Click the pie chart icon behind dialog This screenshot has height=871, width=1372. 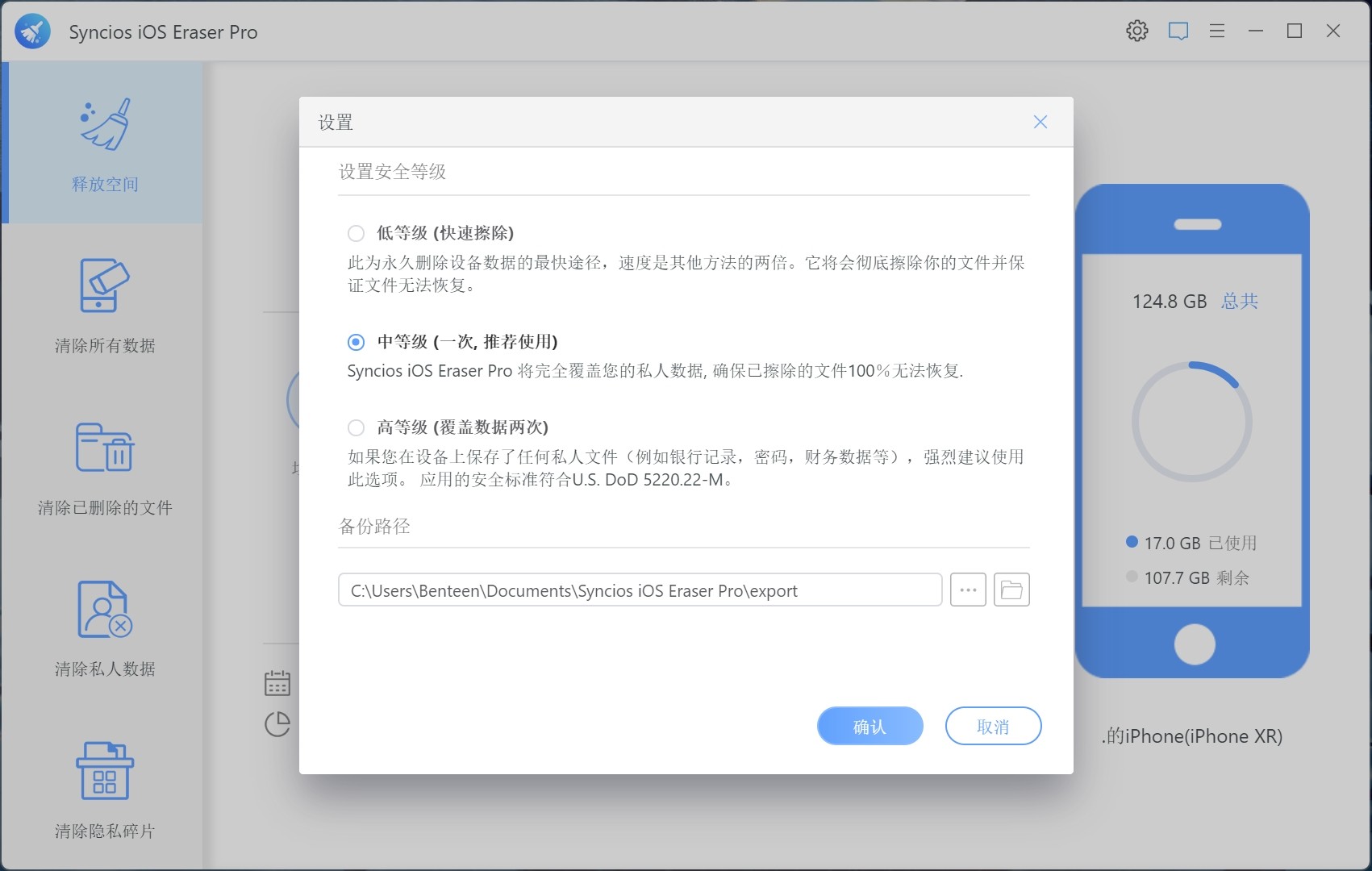[x=277, y=723]
